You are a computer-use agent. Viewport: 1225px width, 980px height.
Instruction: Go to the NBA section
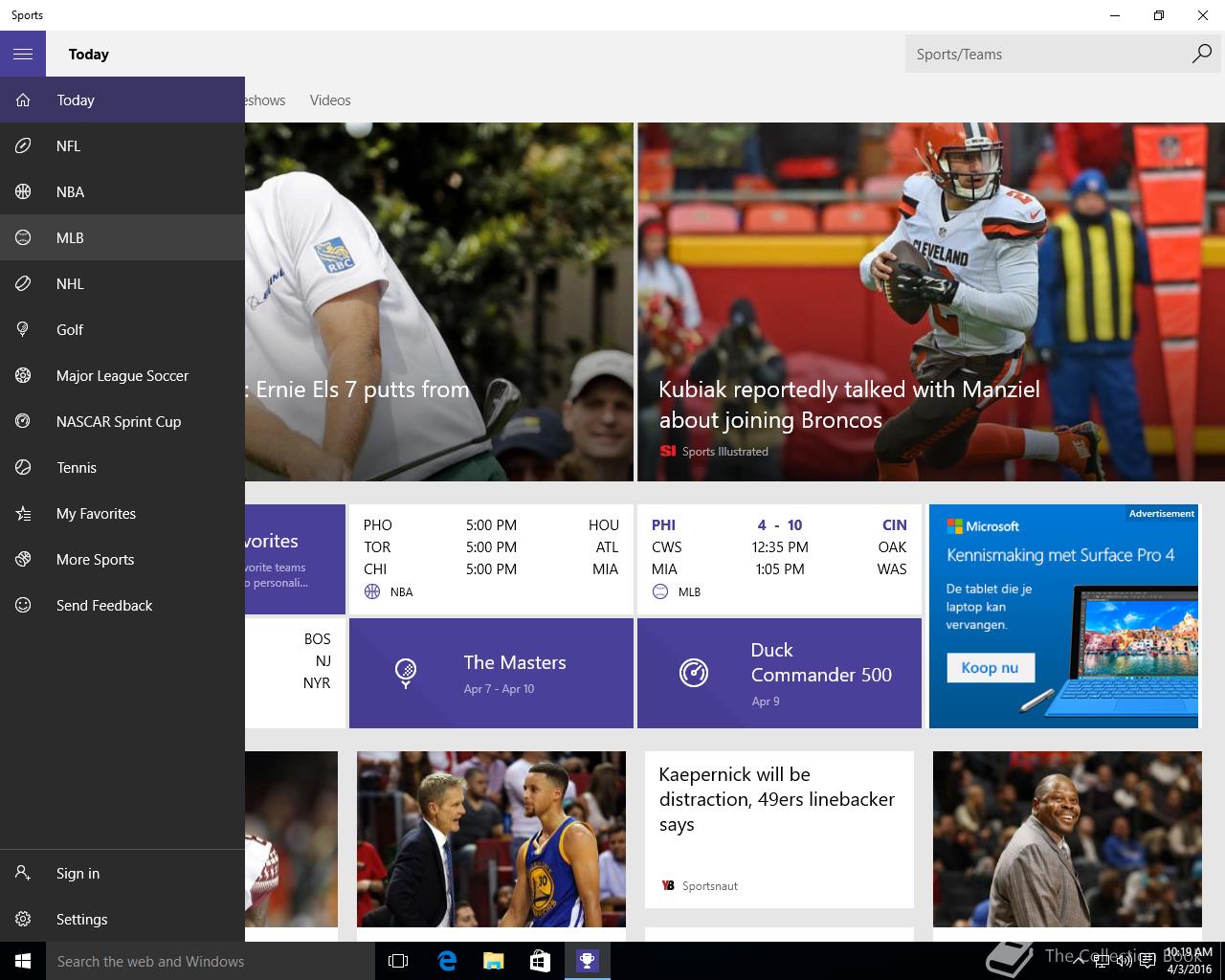point(122,191)
